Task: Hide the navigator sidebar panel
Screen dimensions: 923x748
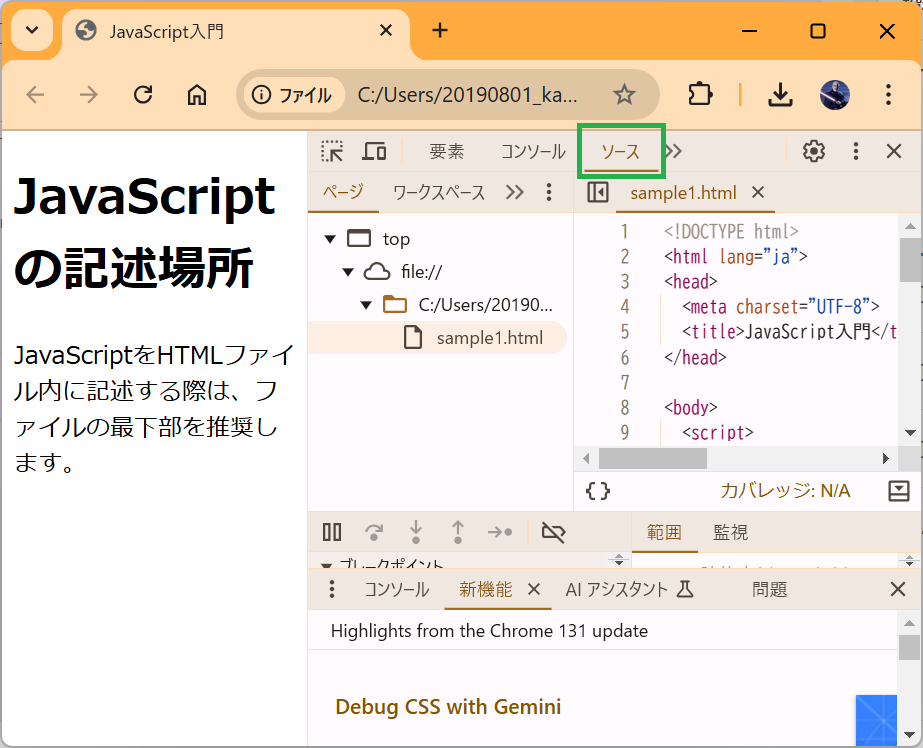Action: click(x=598, y=192)
